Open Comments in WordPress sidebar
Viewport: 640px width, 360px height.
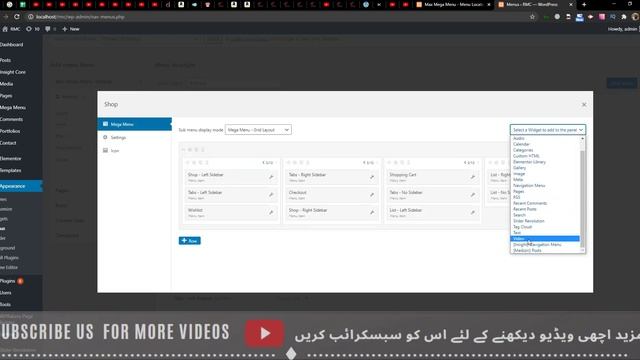pyautogui.click(x=11, y=119)
